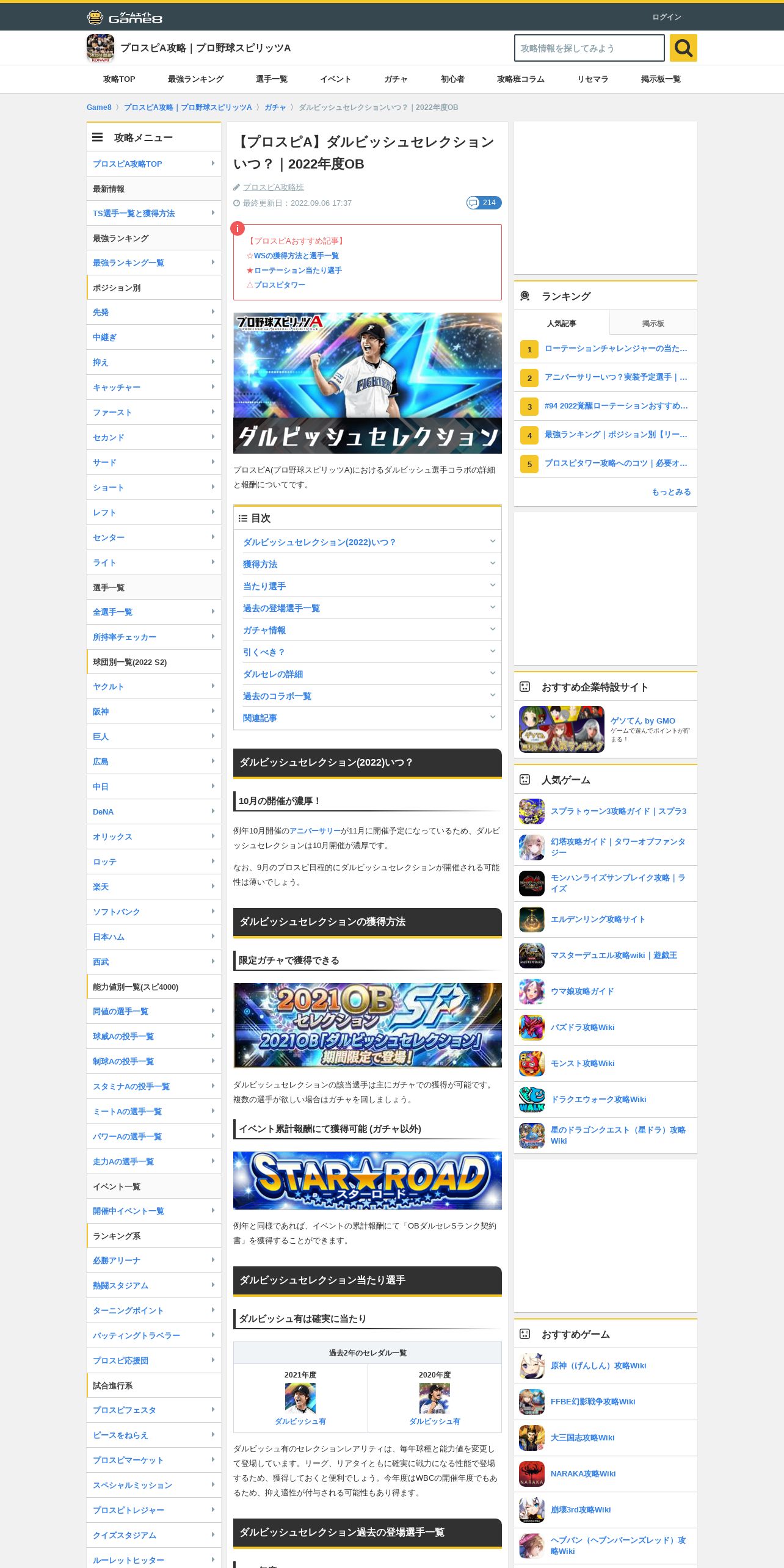The width and height of the screenshot is (784, 1568).
Task: Expand the 引くべき？ chevron in 目次
Action: tap(492, 652)
